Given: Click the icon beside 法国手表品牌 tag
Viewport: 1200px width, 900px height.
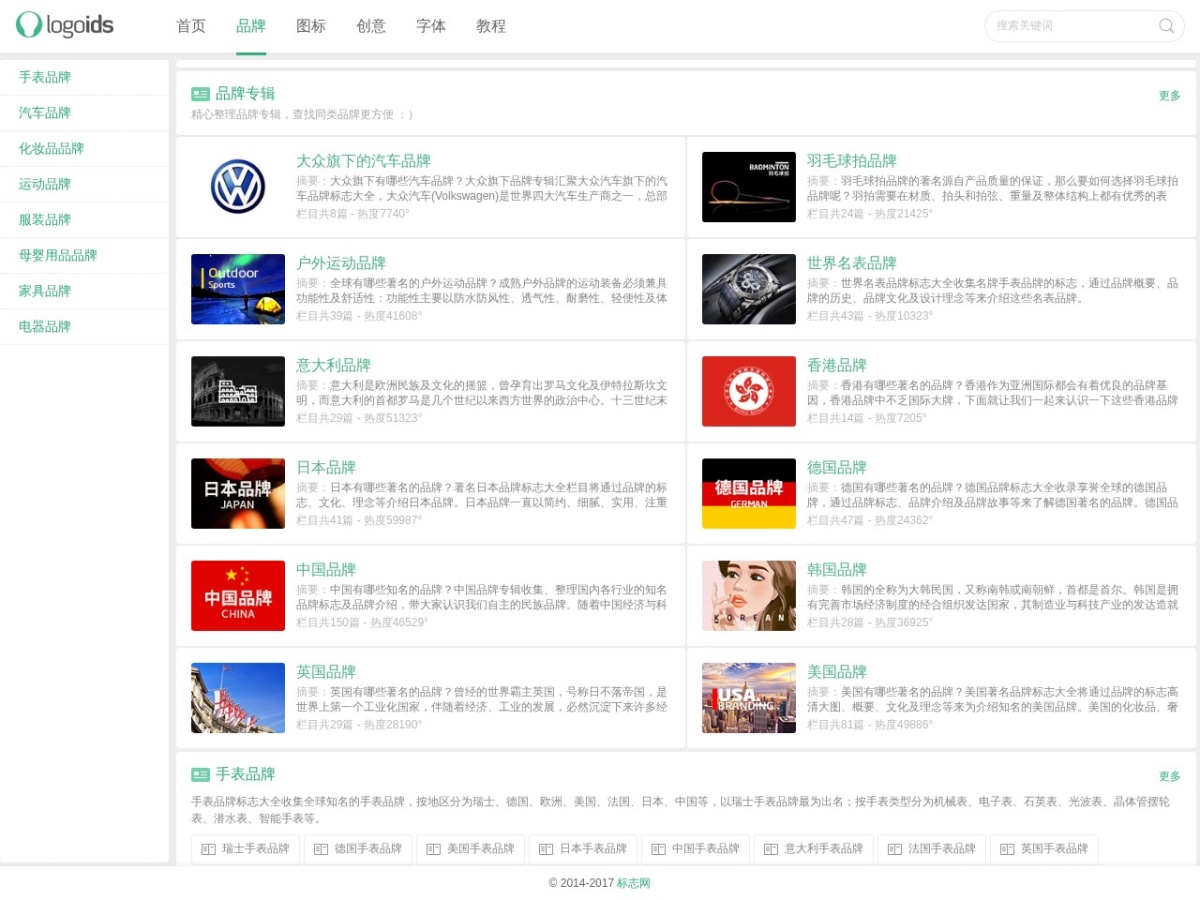Looking at the screenshot, I should click(894, 849).
